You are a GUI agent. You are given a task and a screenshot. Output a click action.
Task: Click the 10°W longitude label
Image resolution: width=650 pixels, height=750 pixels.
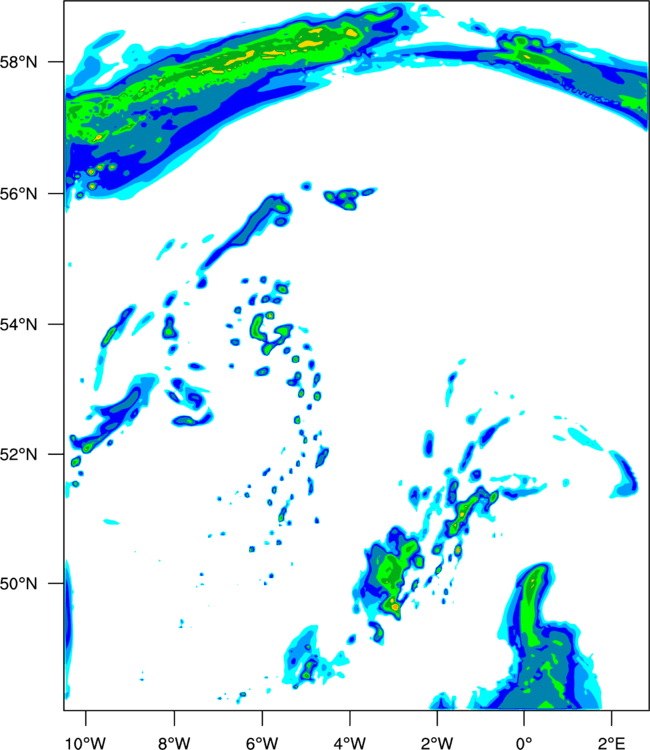tap(86, 743)
